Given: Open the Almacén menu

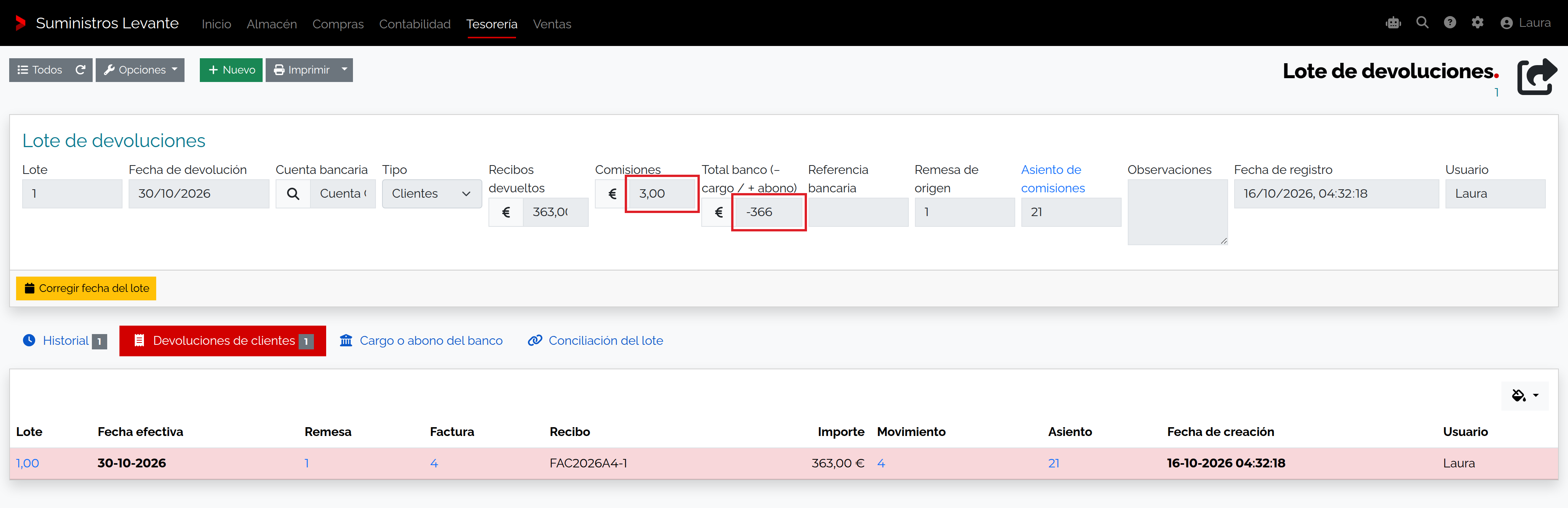Looking at the screenshot, I should (x=271, y=24).
